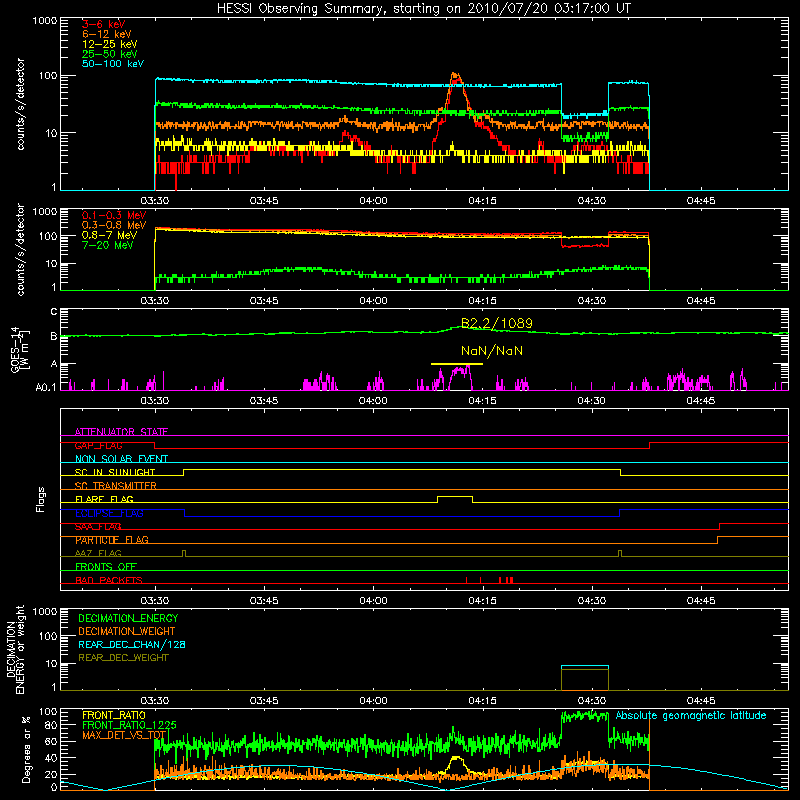Click the NaN/NaN annotation in GOES panel
The width and height of the screenshot is (800, 800).
pyautogui.click(x=492, y=351)
